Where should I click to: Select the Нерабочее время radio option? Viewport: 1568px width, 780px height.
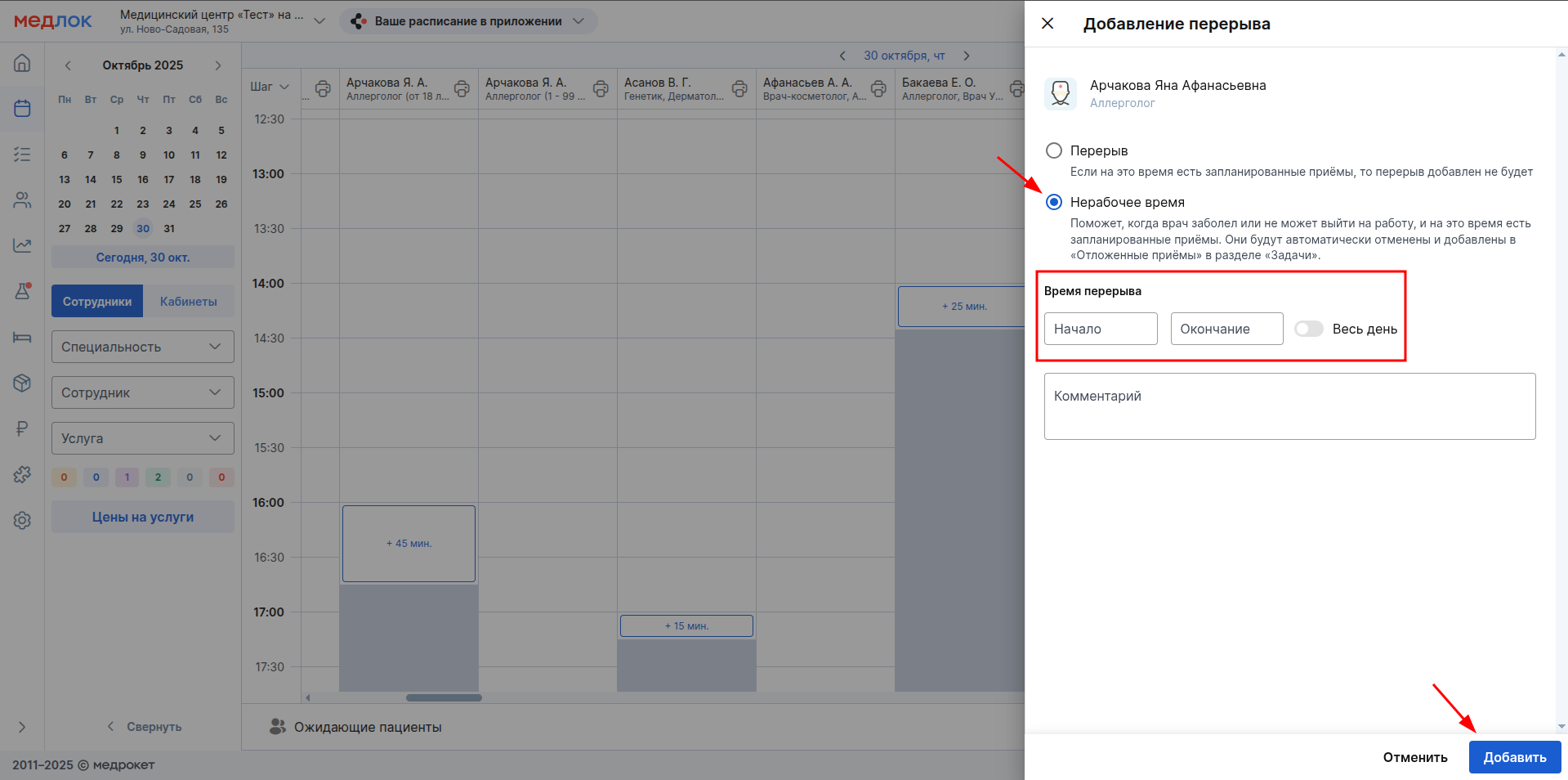pyautogui.click(x=1054, y=202)
